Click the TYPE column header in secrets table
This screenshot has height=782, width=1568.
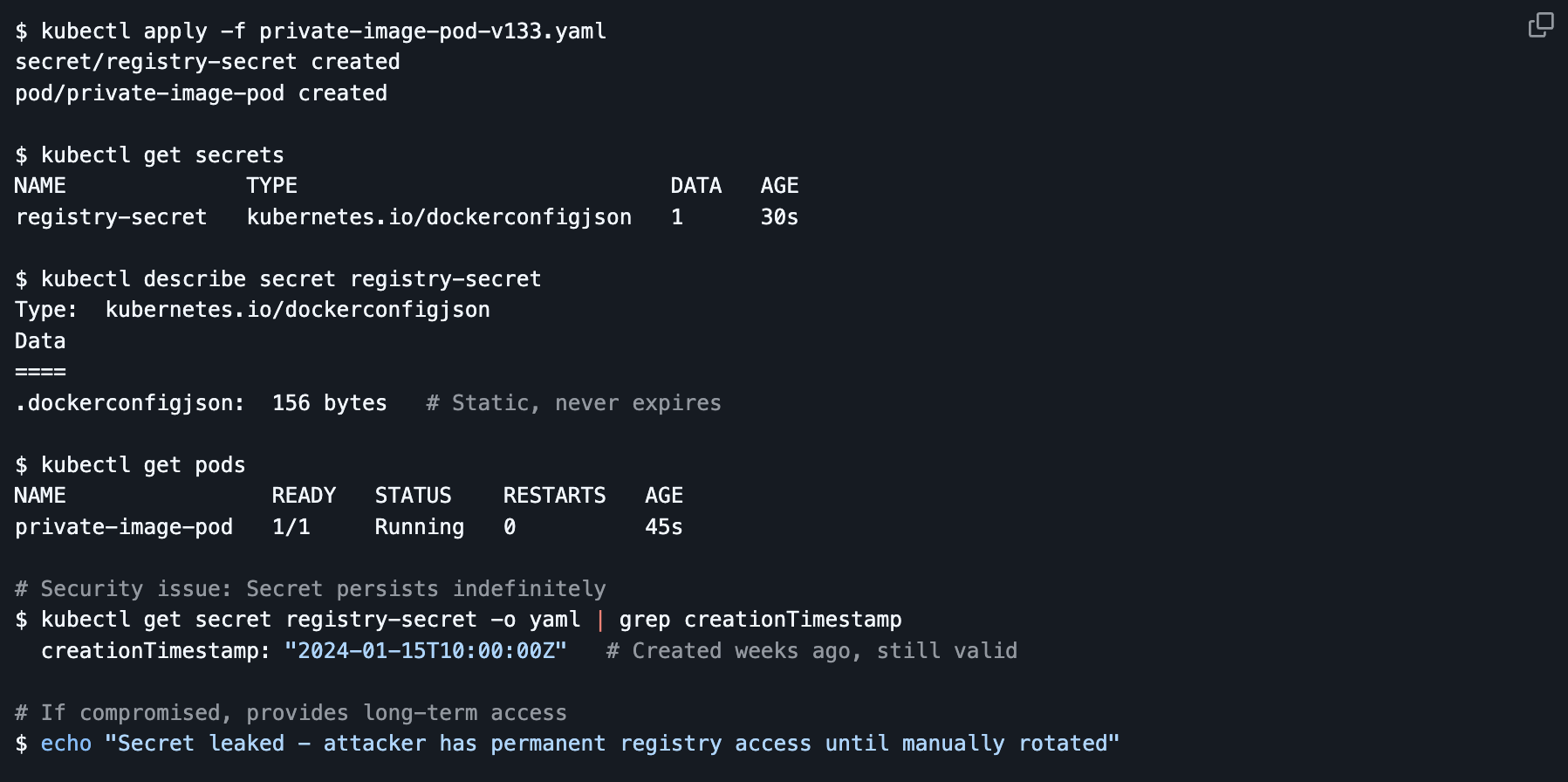(x=271, y=186)
